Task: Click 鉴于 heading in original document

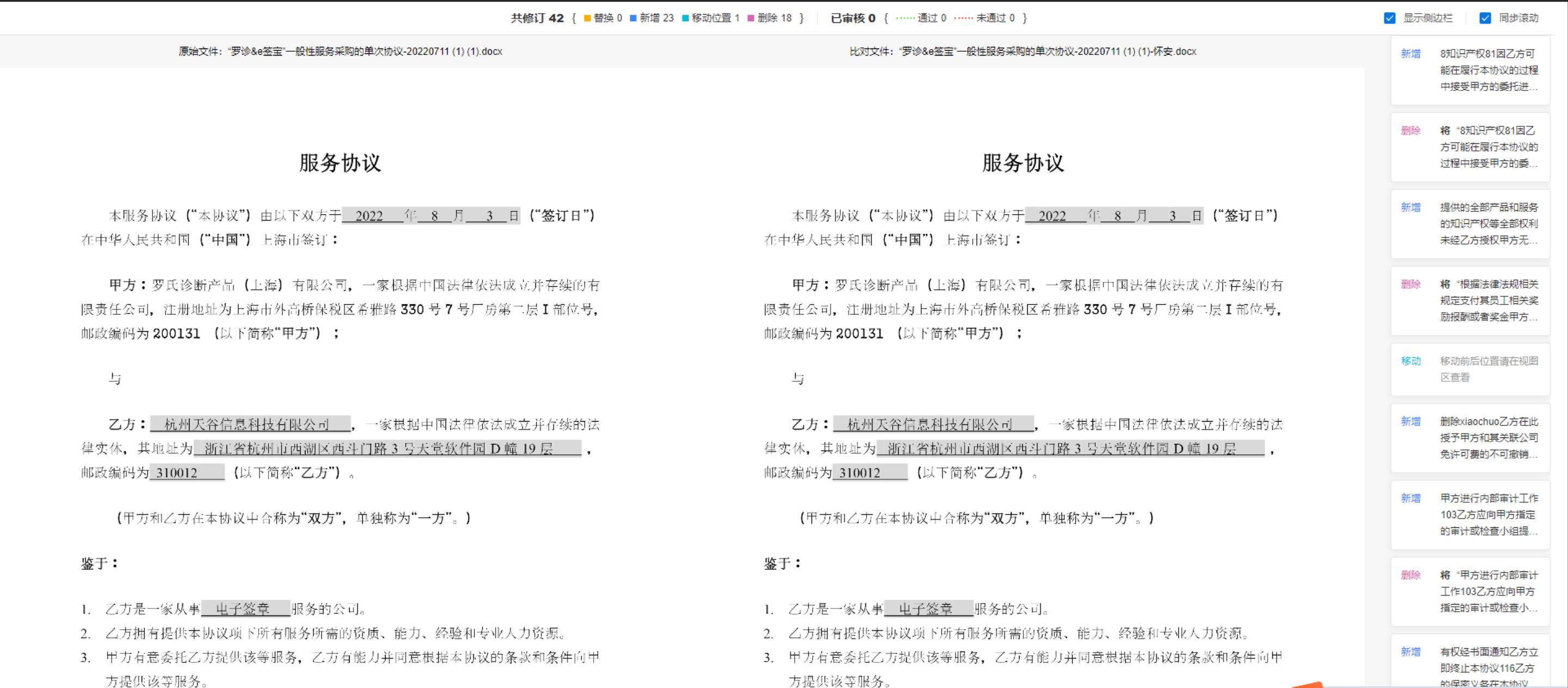Action: (99, 563)
